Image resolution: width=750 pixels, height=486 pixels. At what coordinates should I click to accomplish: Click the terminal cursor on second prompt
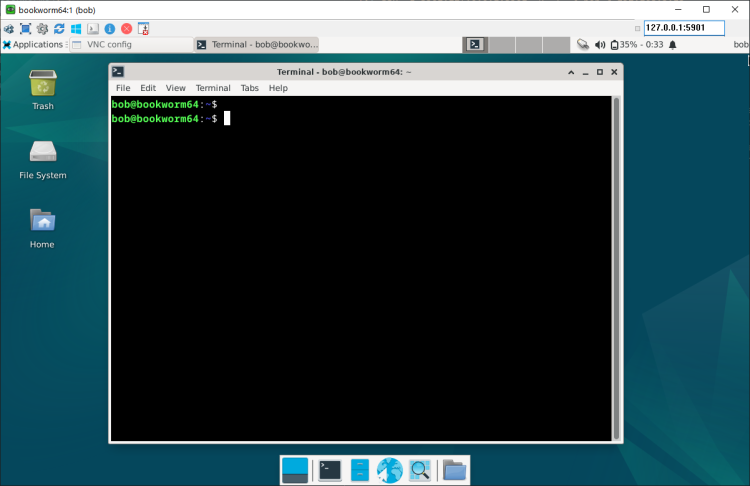click(227, 118)
